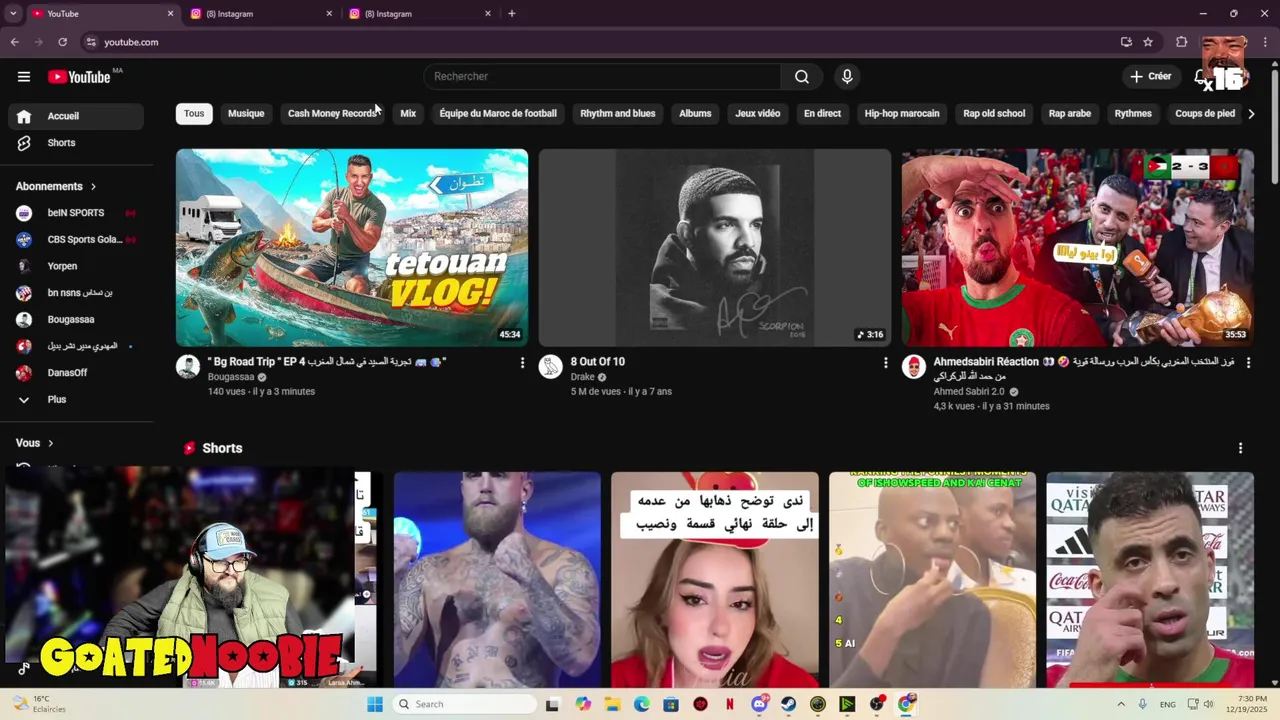The image size is (1280, 720).
Task: Select the En direct chip
Action: click(822, 113)
